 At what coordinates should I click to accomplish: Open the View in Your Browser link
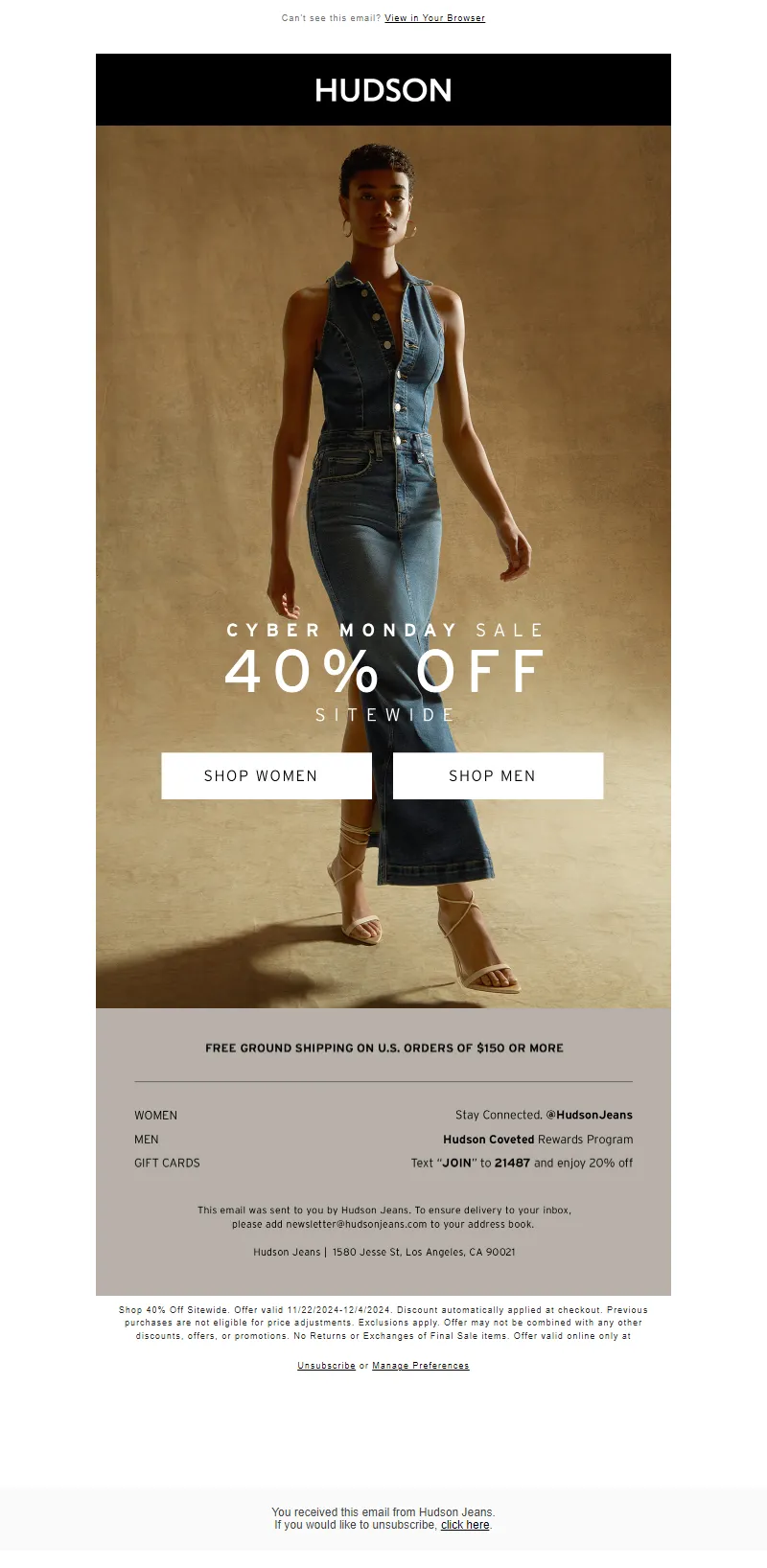coord(434,18)
